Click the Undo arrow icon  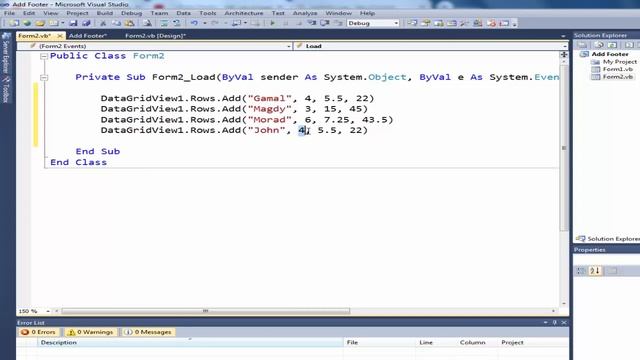[194, 23]
